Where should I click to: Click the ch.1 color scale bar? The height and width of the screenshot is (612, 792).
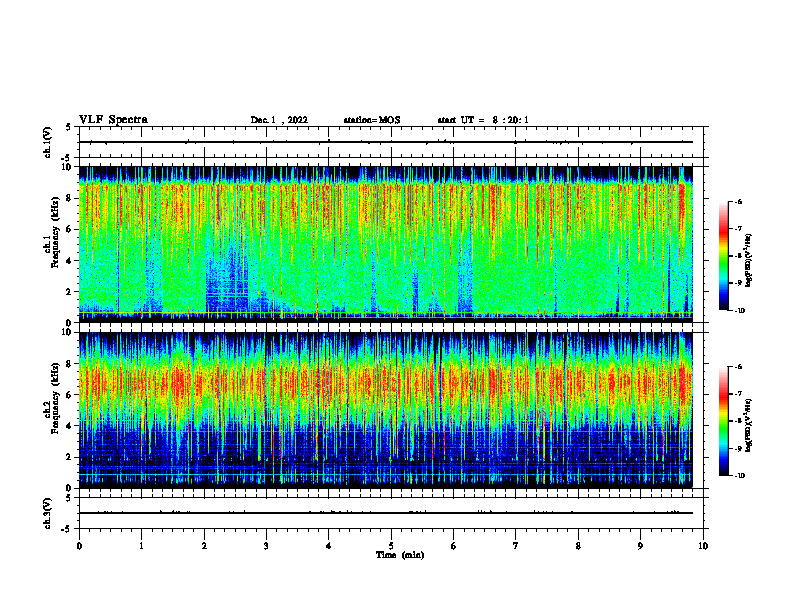(724, 256)
